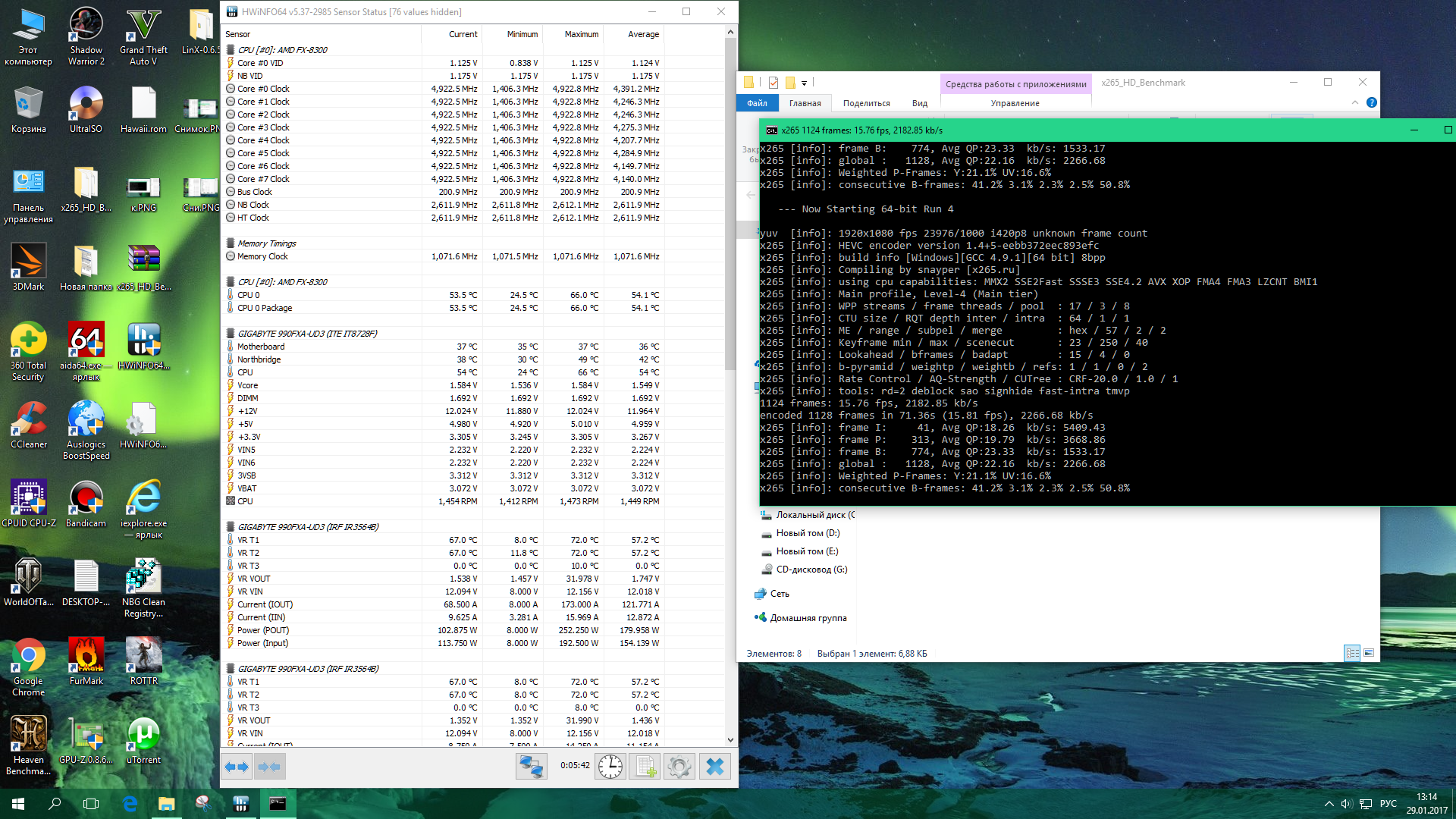Open the quick access toolbar dropdown arrow
The width and height of the screenshot is (1456, 819).
click(804, 83)
